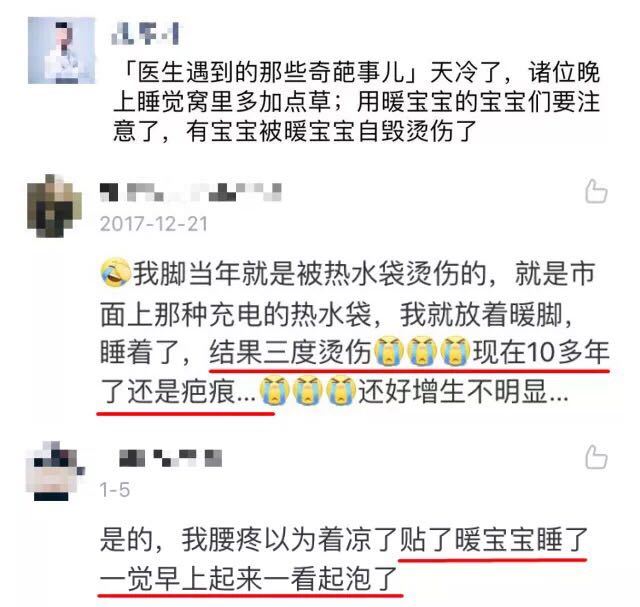
Task: Tap last crying emoji before 还好增生不明显
Action: click(x=341, y=390)
